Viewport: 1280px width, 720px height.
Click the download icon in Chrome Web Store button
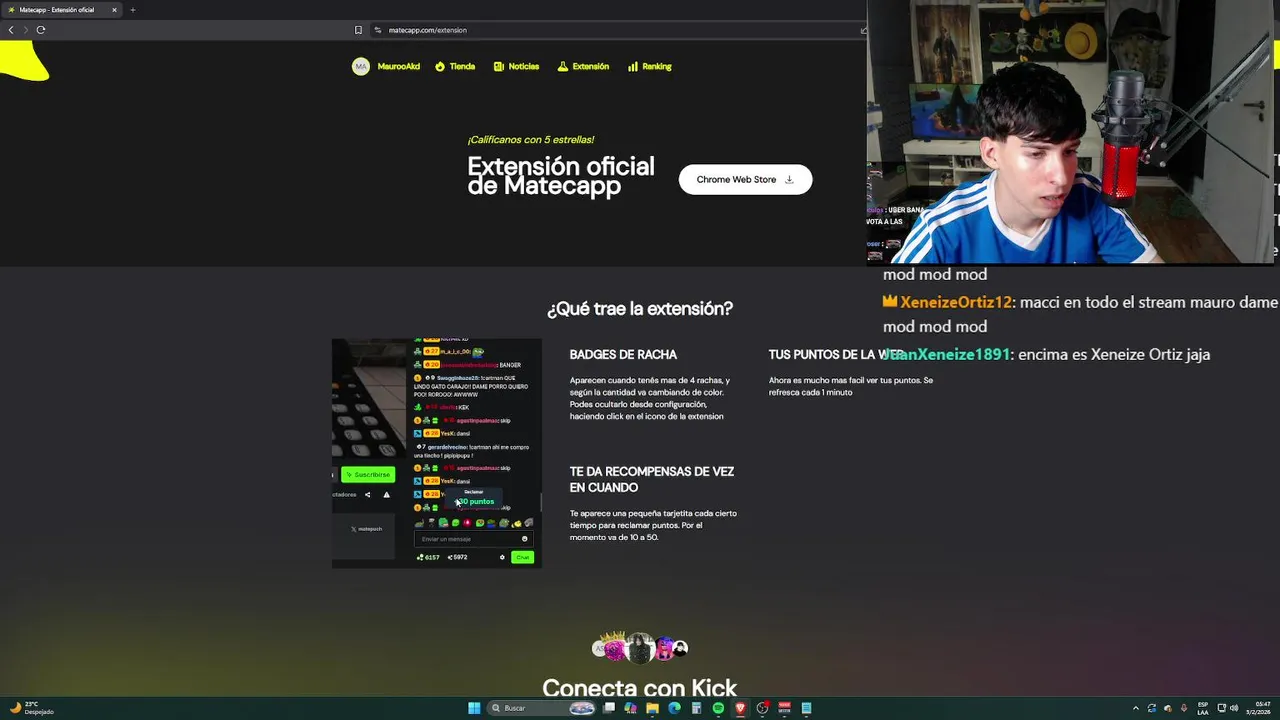click(789, 180)
